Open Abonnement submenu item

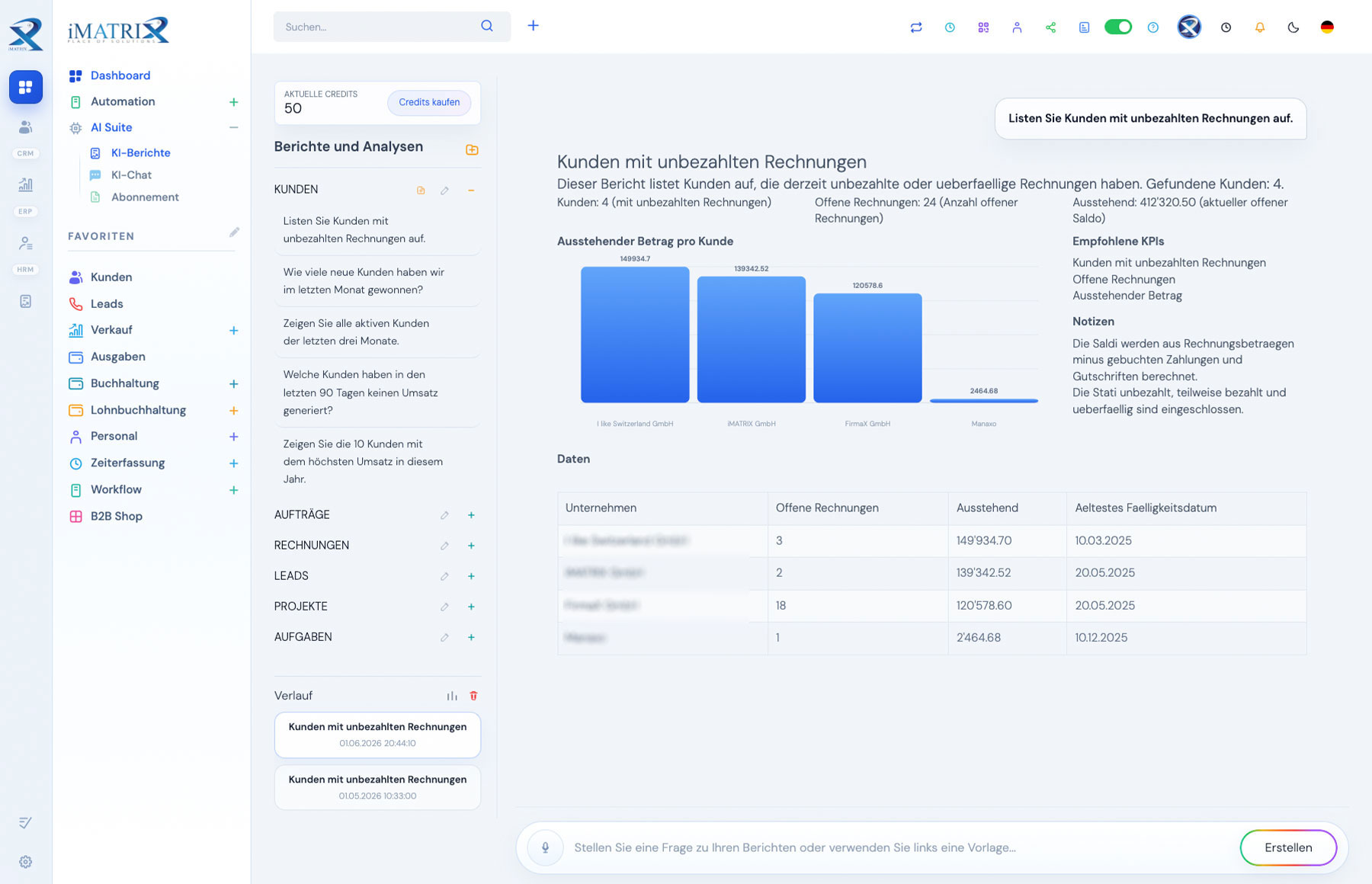pyautogui.click(x=145, y=197)
